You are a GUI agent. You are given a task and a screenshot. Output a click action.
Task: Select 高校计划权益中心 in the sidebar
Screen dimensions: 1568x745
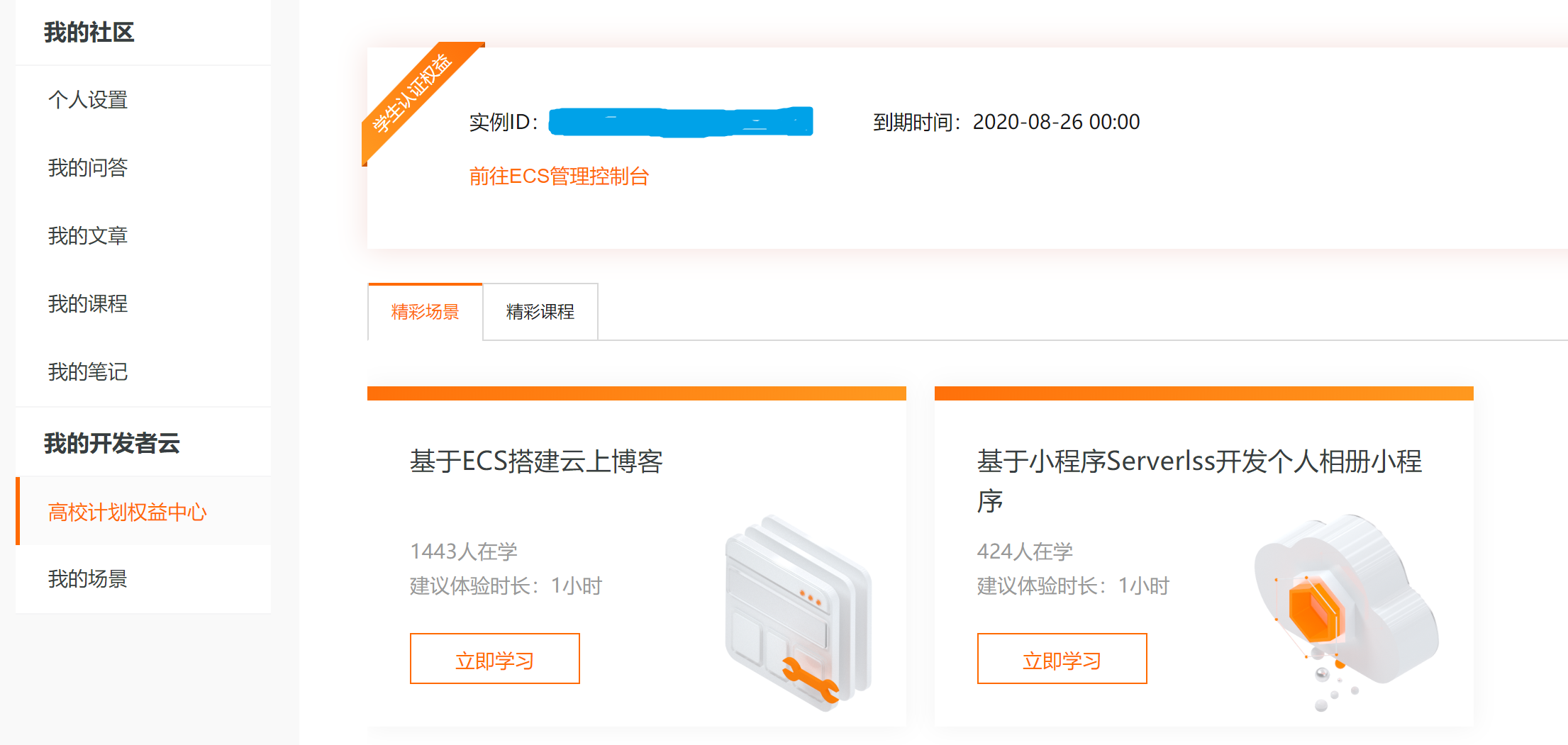click(x=127, y=511)
